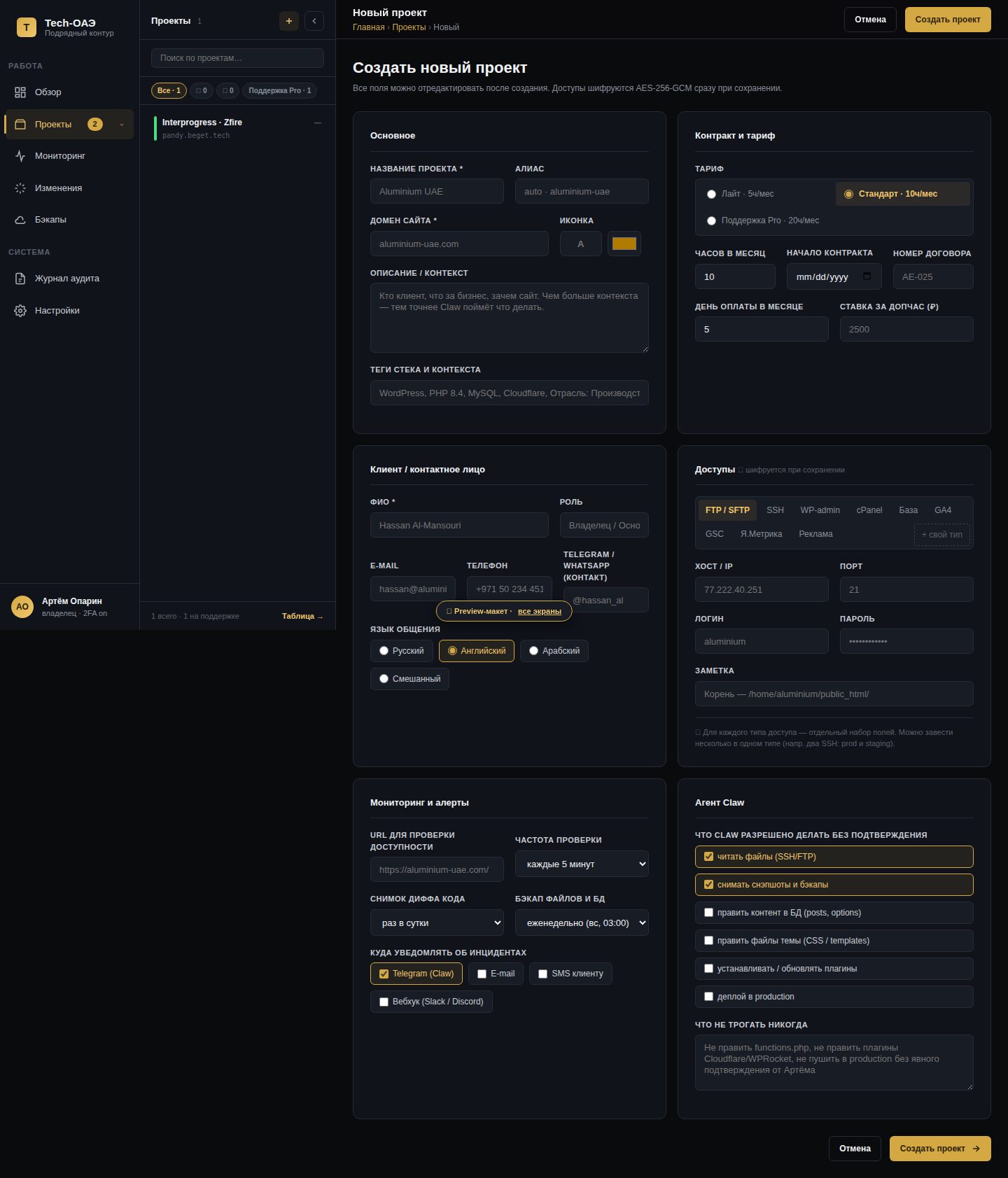Image resolution: width=1008 pixels, height=1178 pixels.
Task: Click the project icon letter field
Action: click(580, 244)
